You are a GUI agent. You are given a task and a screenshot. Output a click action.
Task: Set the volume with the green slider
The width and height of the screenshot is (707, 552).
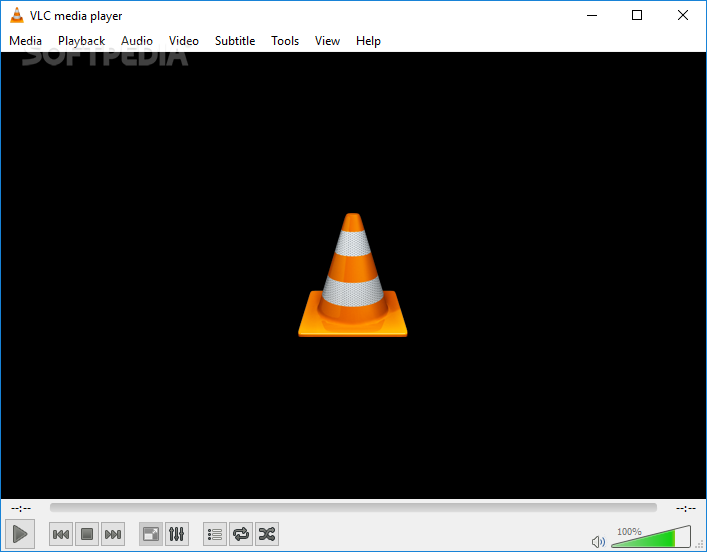click(651, 537)
